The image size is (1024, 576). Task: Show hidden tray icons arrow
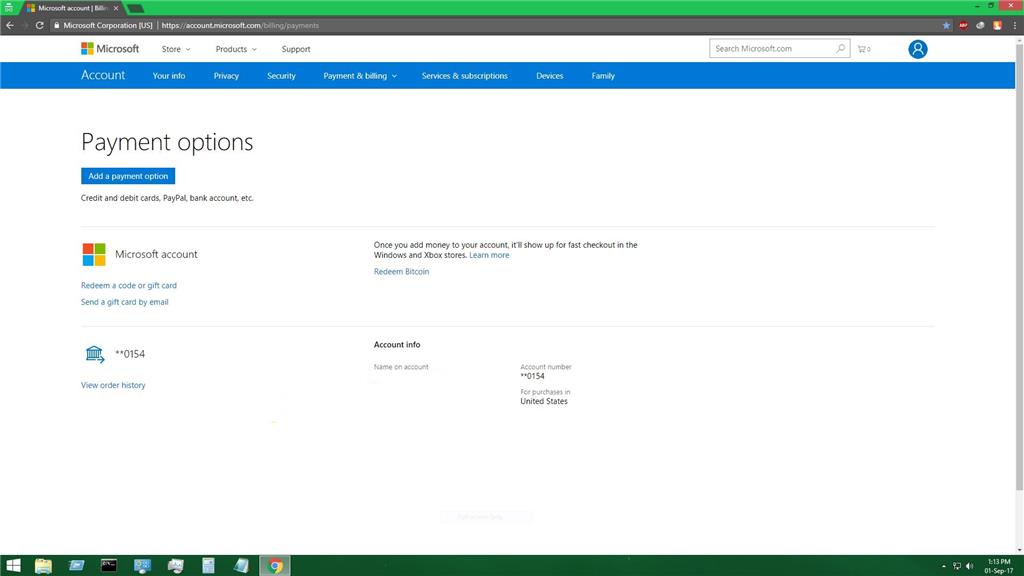(x=944, y=566)
